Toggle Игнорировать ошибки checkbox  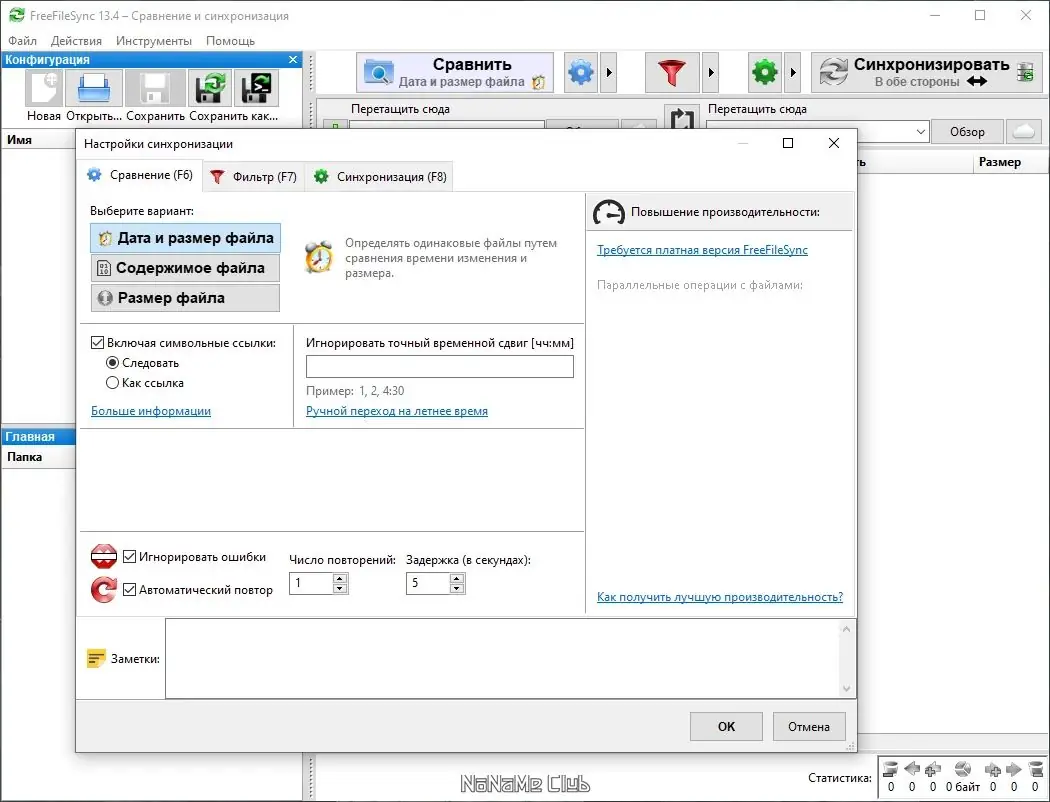tap(130, 556)
